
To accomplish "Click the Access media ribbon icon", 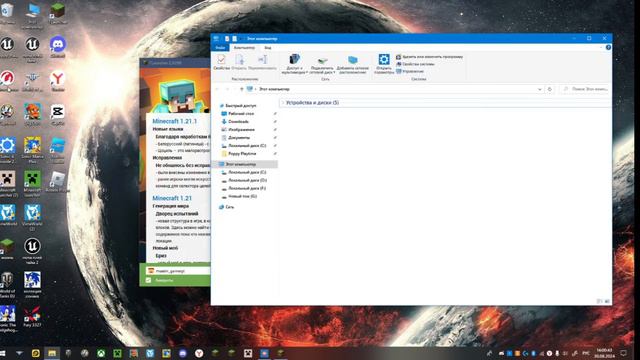I will [x=294, y=64].
